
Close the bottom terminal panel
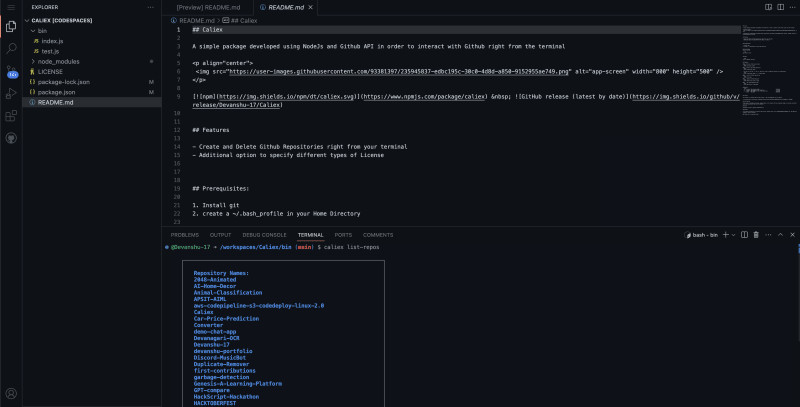[792, 235]
